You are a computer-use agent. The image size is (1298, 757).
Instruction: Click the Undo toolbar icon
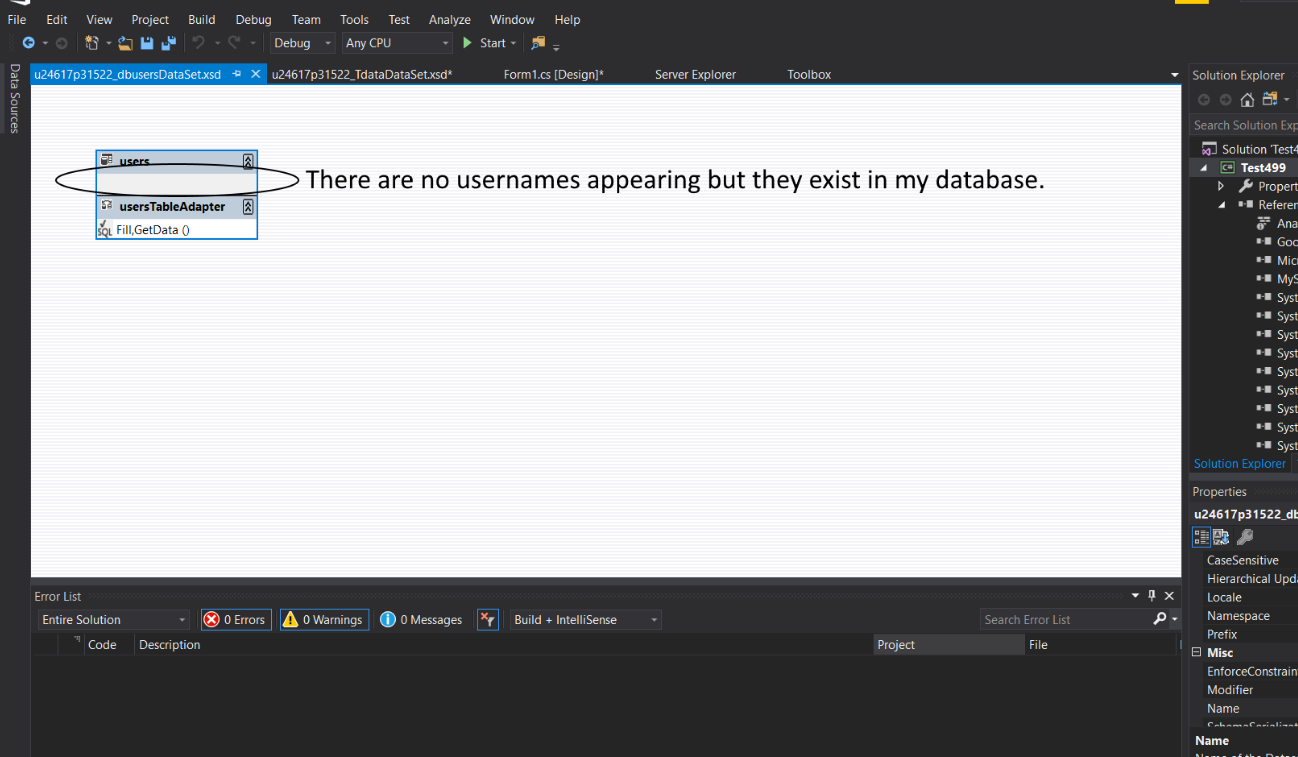198,43
